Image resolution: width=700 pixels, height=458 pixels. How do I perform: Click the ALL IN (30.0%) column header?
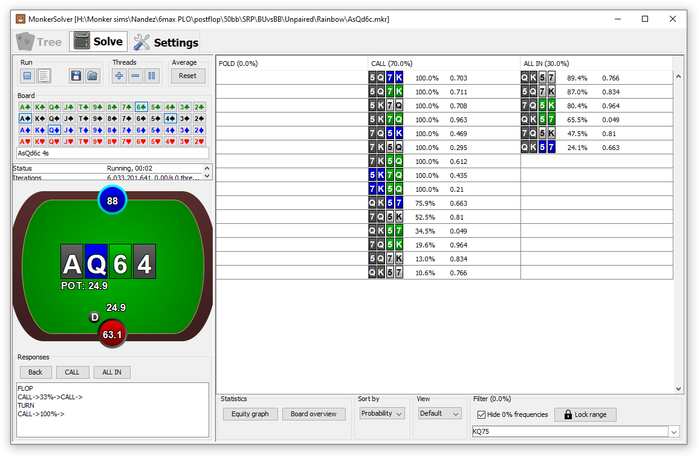[x=597, y=63]
